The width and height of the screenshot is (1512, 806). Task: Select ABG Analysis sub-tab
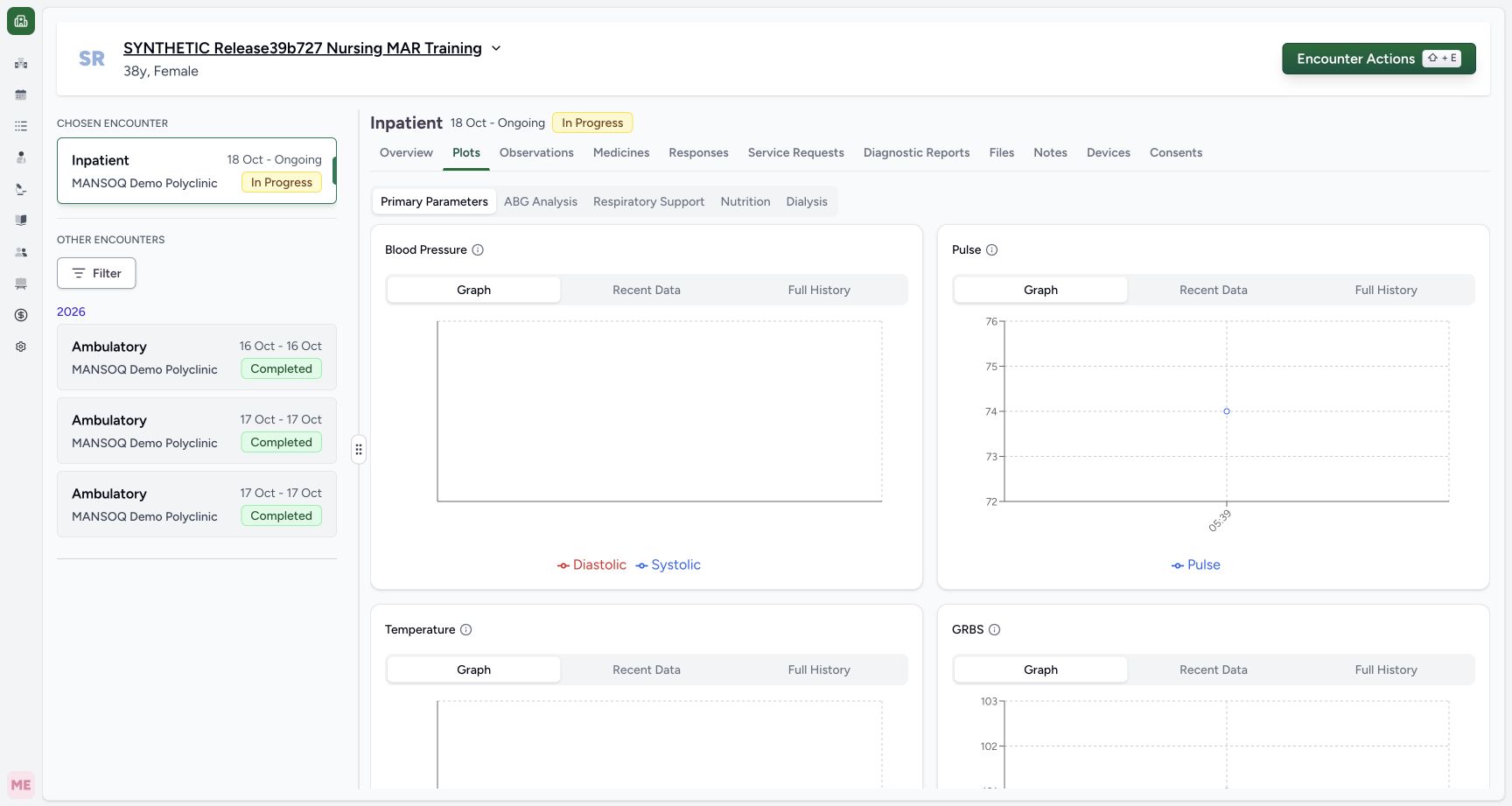tap(541, 201)
